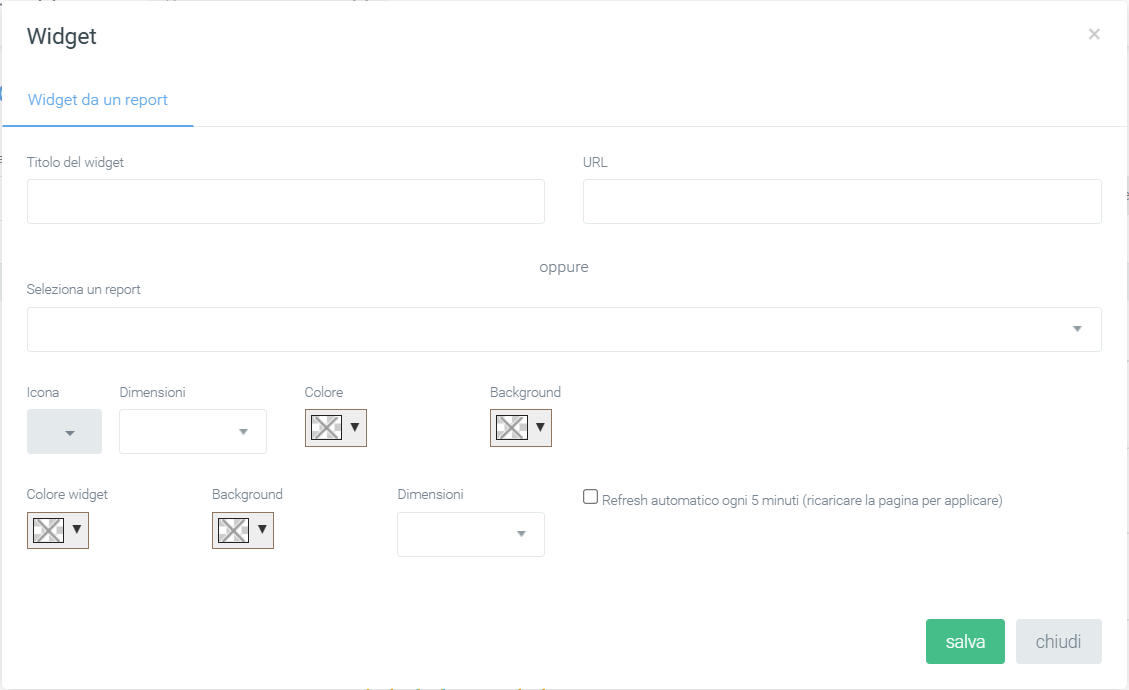Expand the Dimensioni dropdown near the Refresh checkbox
The width and height of the screenshot is (1129, 690).
tap(471, 534)
